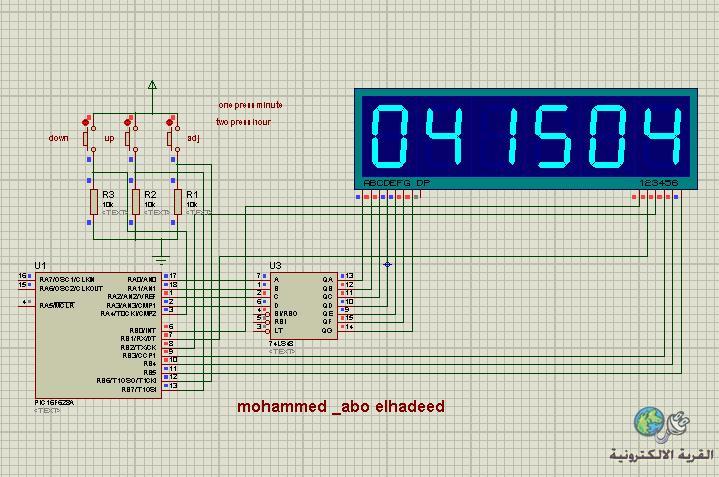Click pin label RBI on U3
Screen dimensions: 719x477
point(280,322)
